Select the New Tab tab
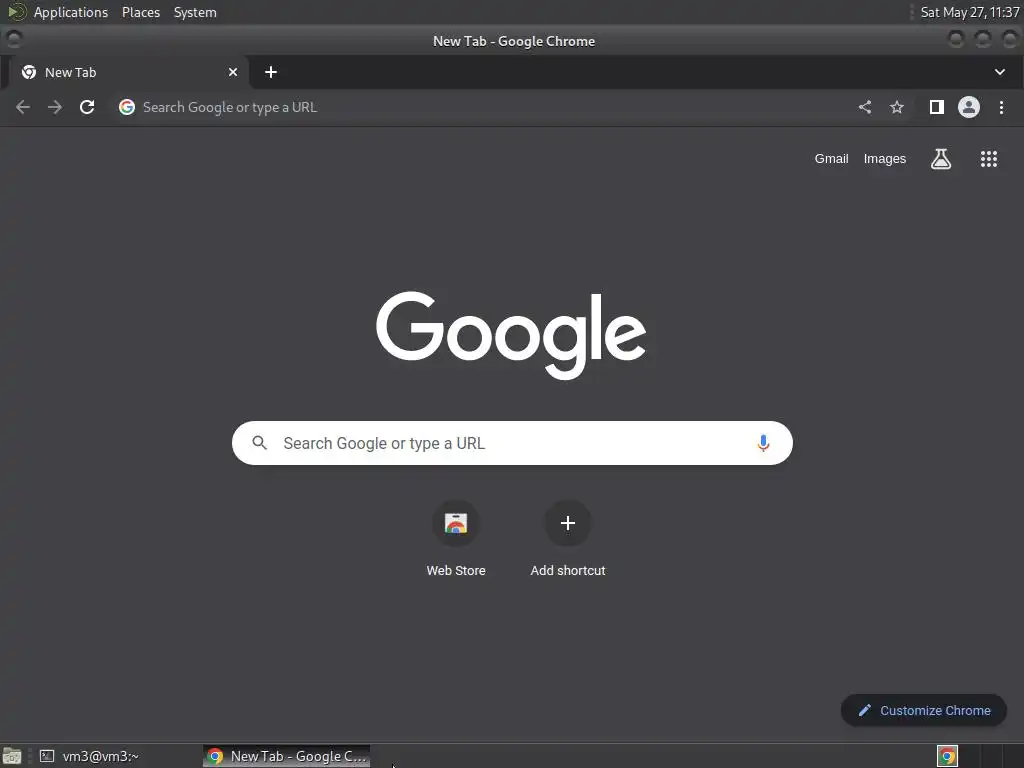1024x768 pixels. 128,72
